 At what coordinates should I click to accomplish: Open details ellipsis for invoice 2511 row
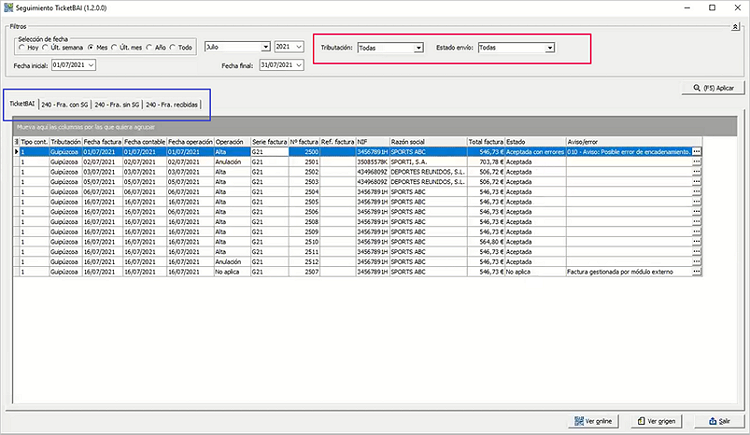(x=696, y=252)
